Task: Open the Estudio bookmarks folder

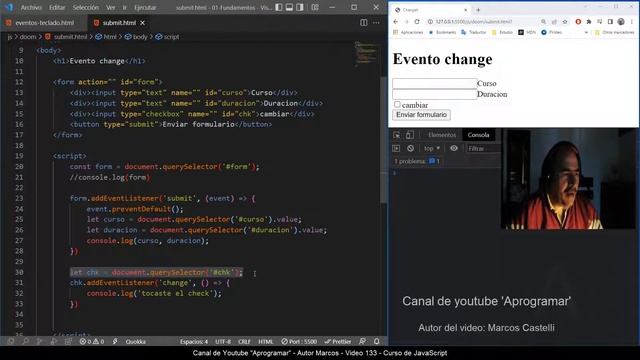Action: pyautogui.click(x=502, y=32)
